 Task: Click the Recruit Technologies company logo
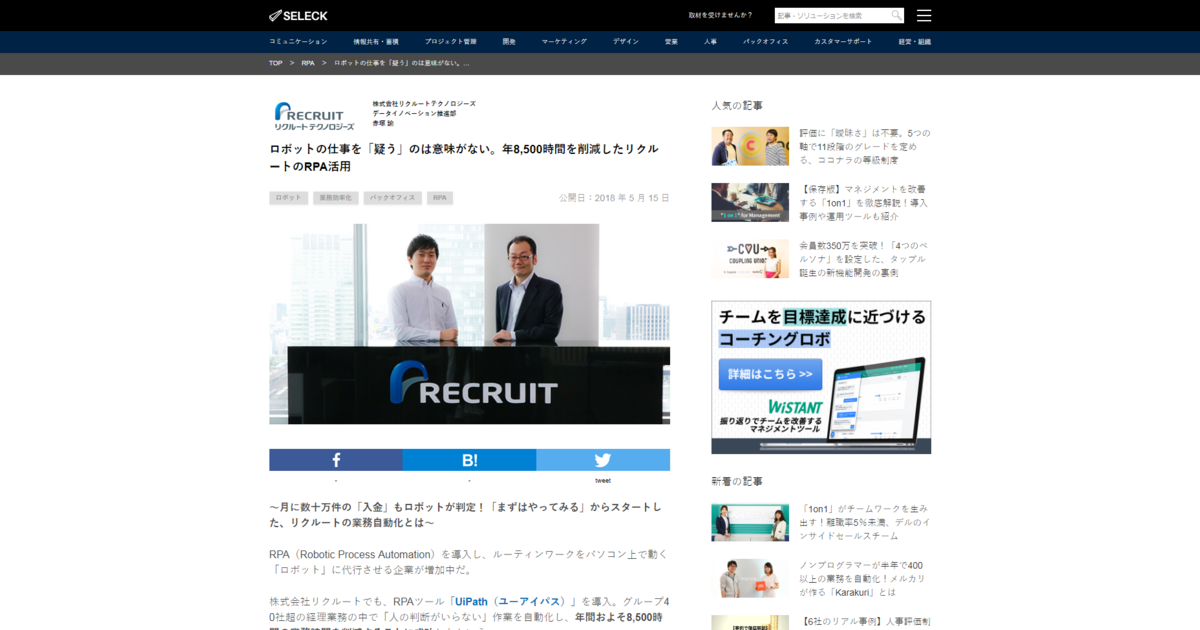[314, 115]
